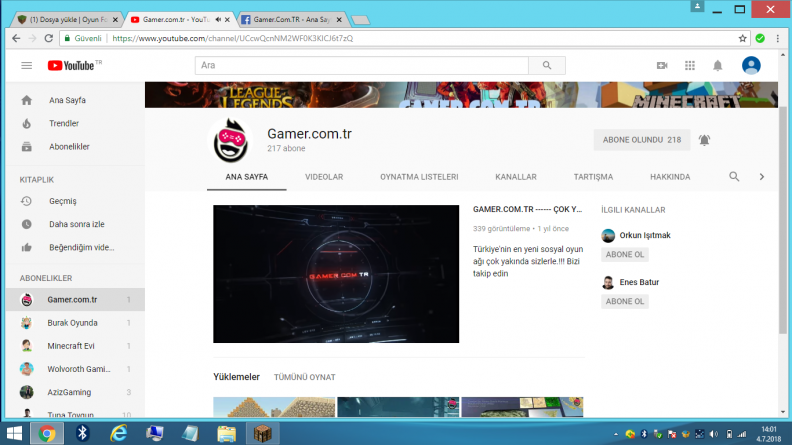Open the account avatar menu
This screenshot has height=445, width=792.
pyautogui.click(x=751, y=65)
